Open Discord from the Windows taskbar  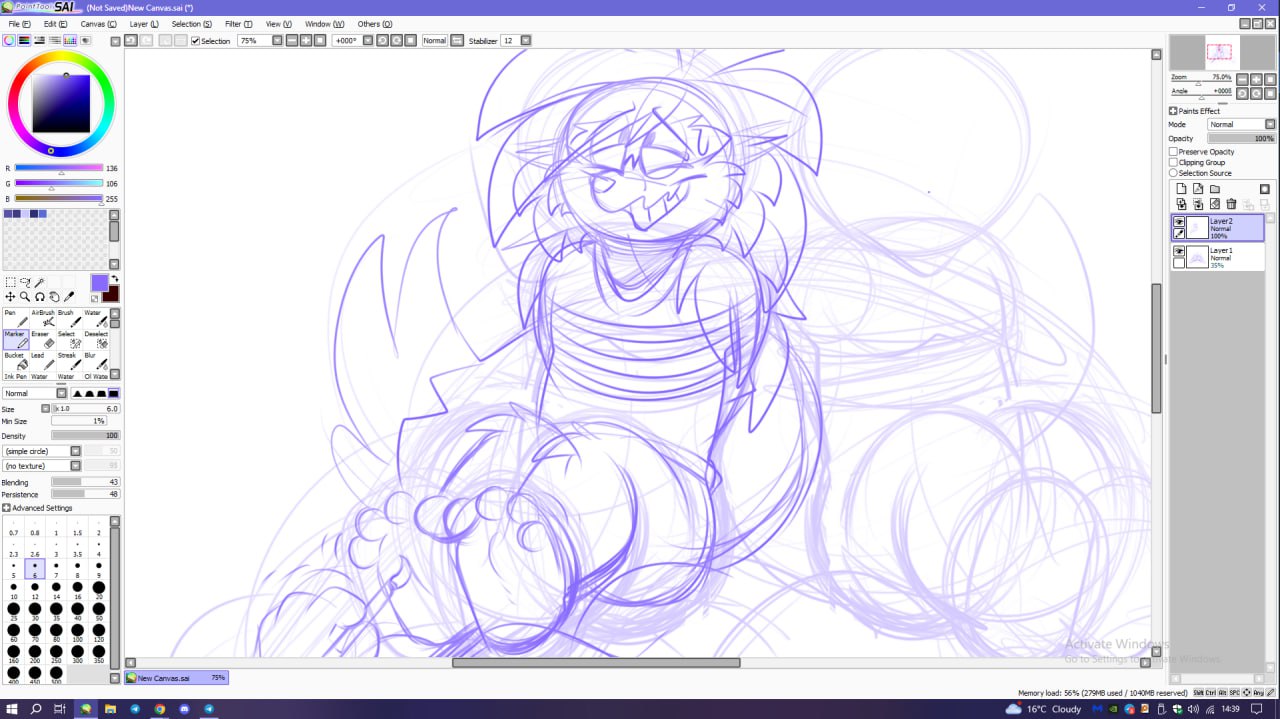[x=184, y=709]
